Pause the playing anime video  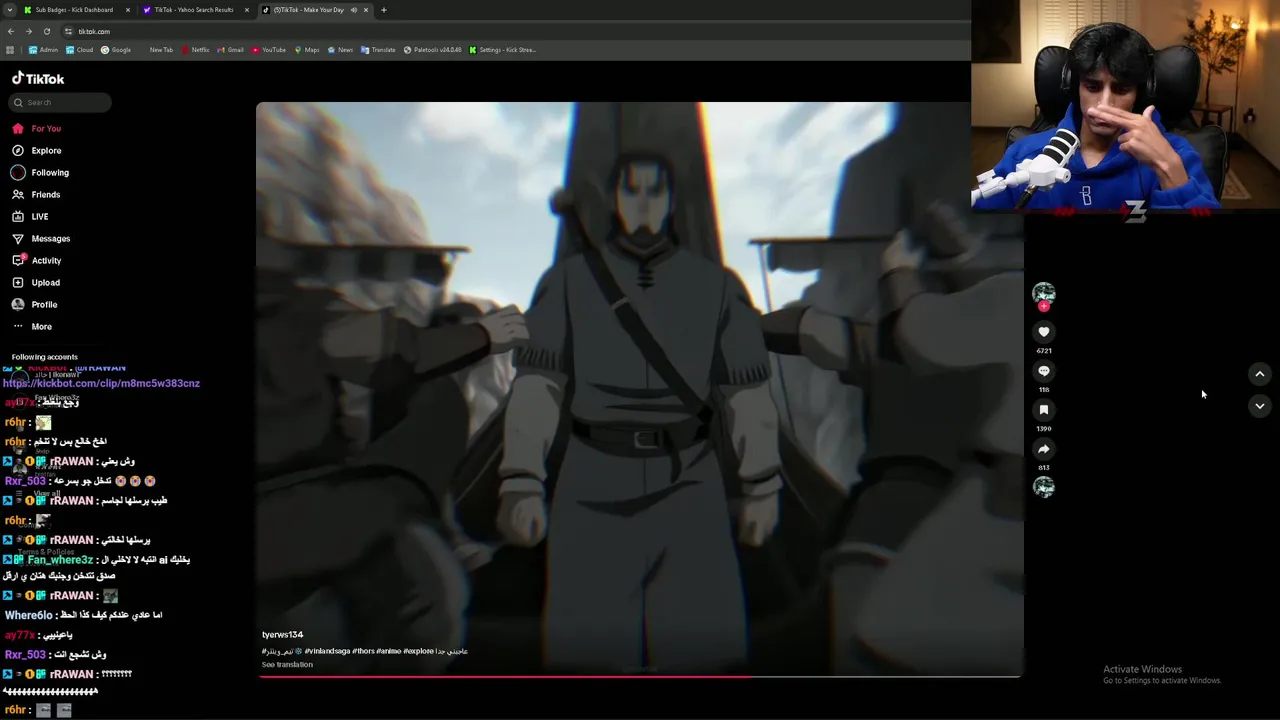640,388
